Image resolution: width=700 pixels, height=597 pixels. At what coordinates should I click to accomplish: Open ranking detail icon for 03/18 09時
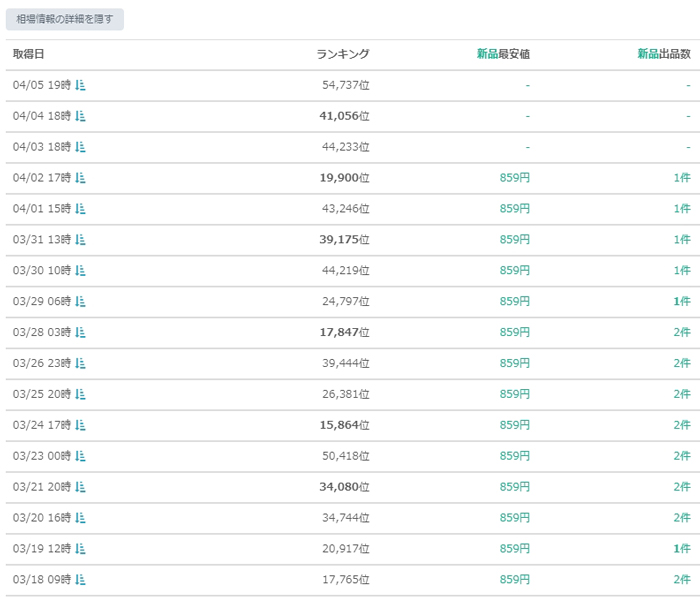(x=80, y=579)
